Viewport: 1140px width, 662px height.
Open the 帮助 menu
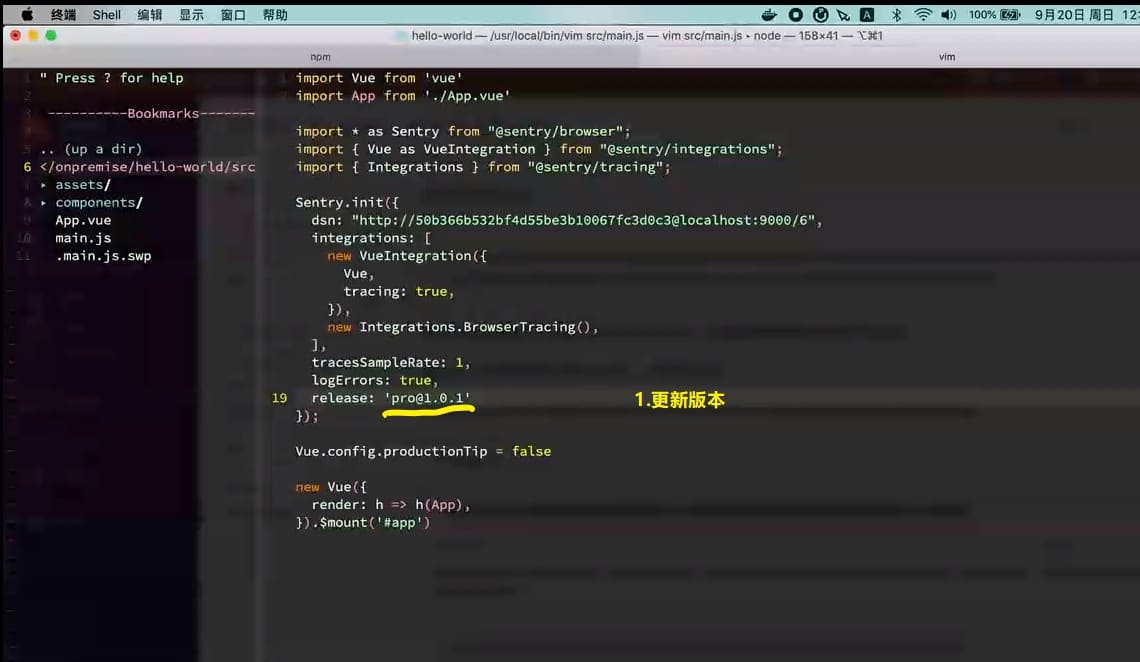(x=275, y=15)
